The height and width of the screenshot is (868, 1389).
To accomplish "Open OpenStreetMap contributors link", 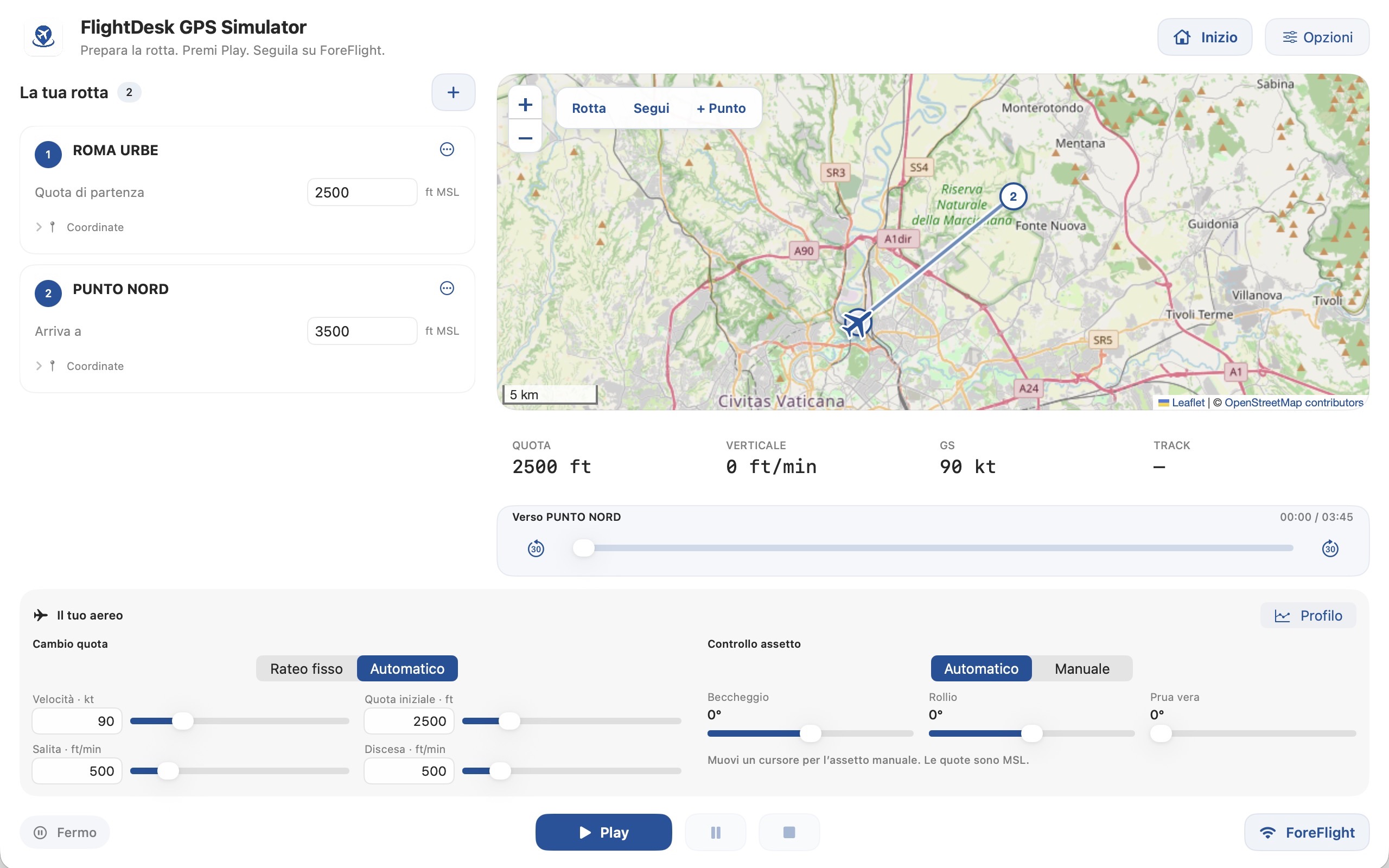I will click(1294, 403).
